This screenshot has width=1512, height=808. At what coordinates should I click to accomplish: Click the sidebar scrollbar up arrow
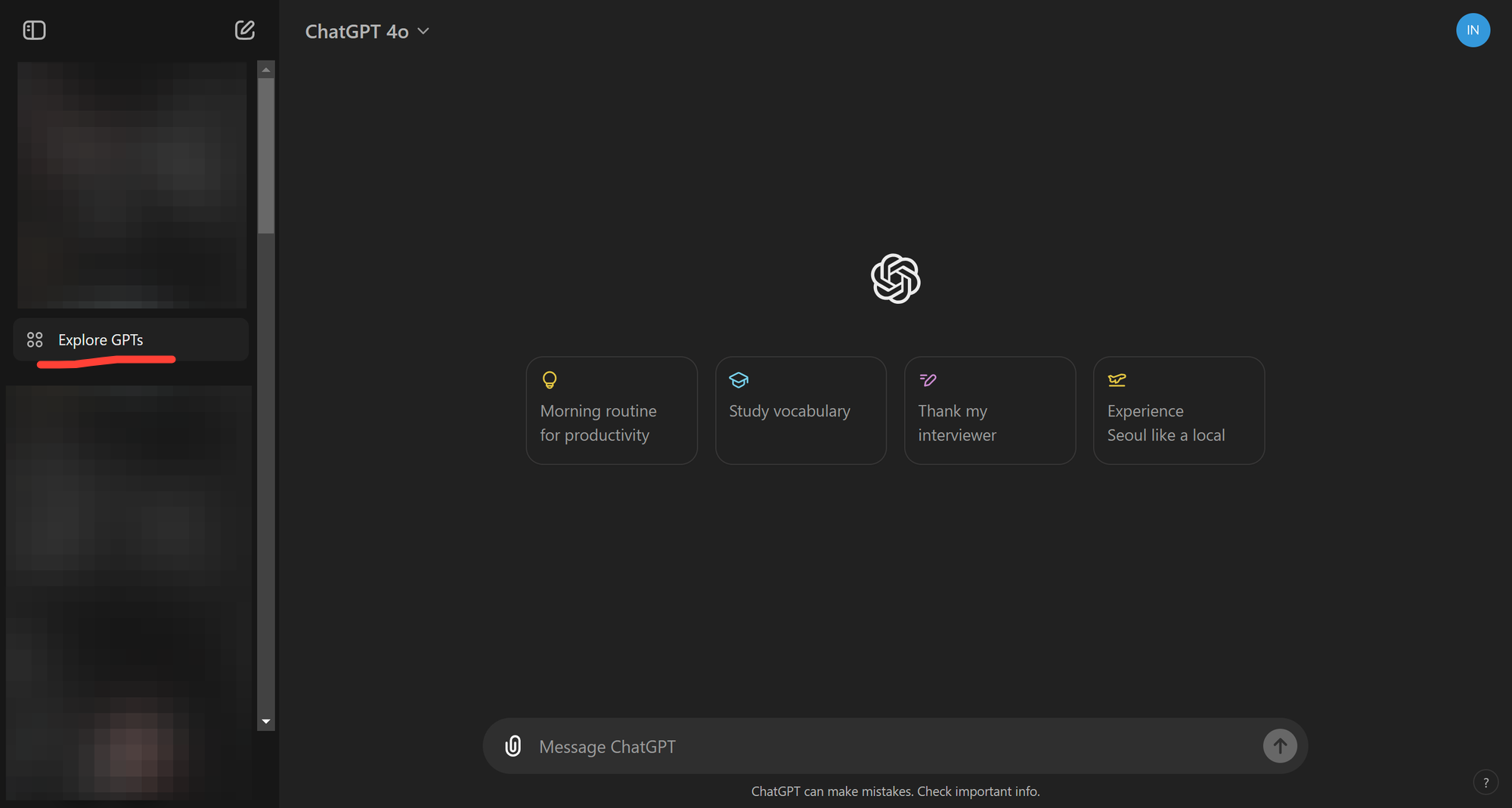(265, 70)
